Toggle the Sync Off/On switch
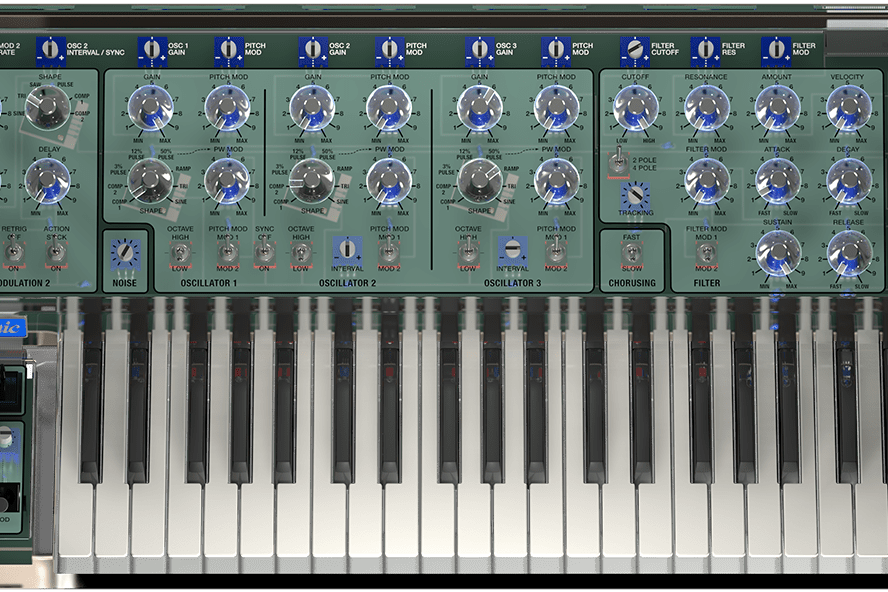The image size is (888, 592). pos(264,253)
